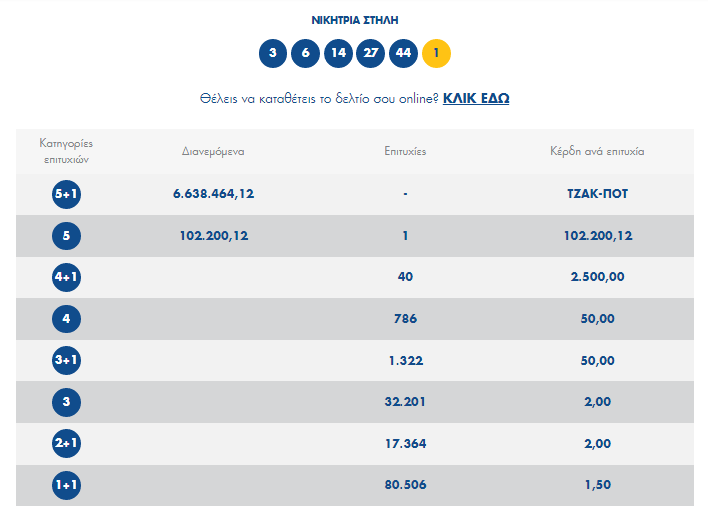708x509 pixels.
Task: Click the Κέρδη ανά επιτυχία column header
Action: tap(597, 152)
